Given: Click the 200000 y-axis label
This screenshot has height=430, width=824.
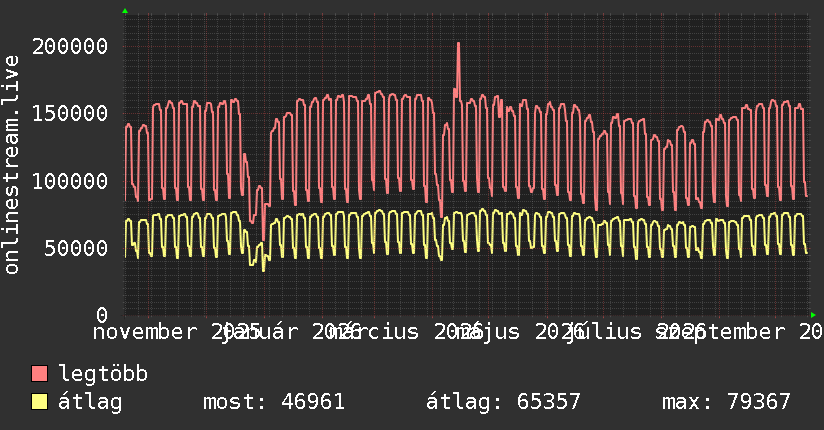Looking at the screenshot, I should [70, 46].
